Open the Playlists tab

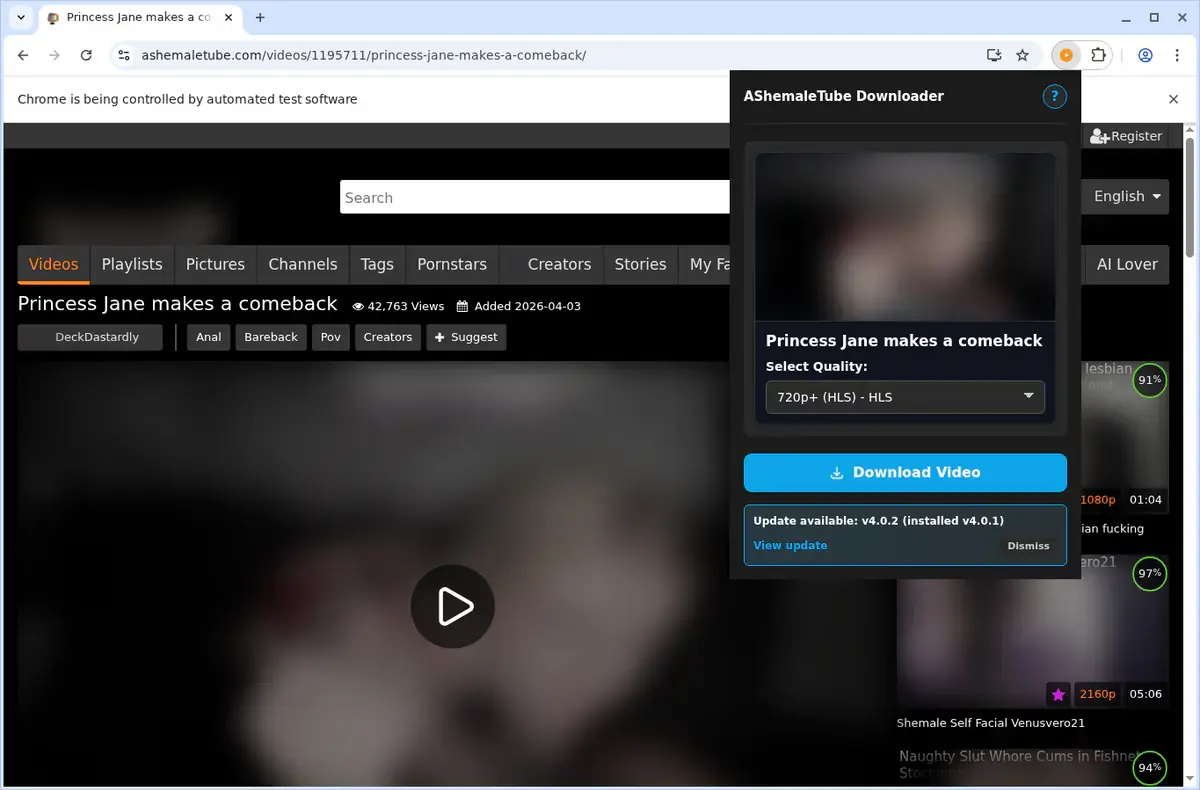coord(132,264)
